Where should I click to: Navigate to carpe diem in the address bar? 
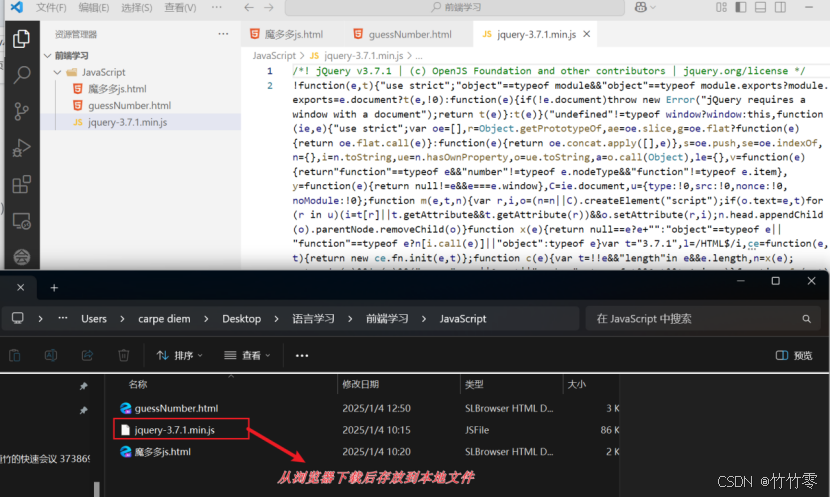coord(164,319)
